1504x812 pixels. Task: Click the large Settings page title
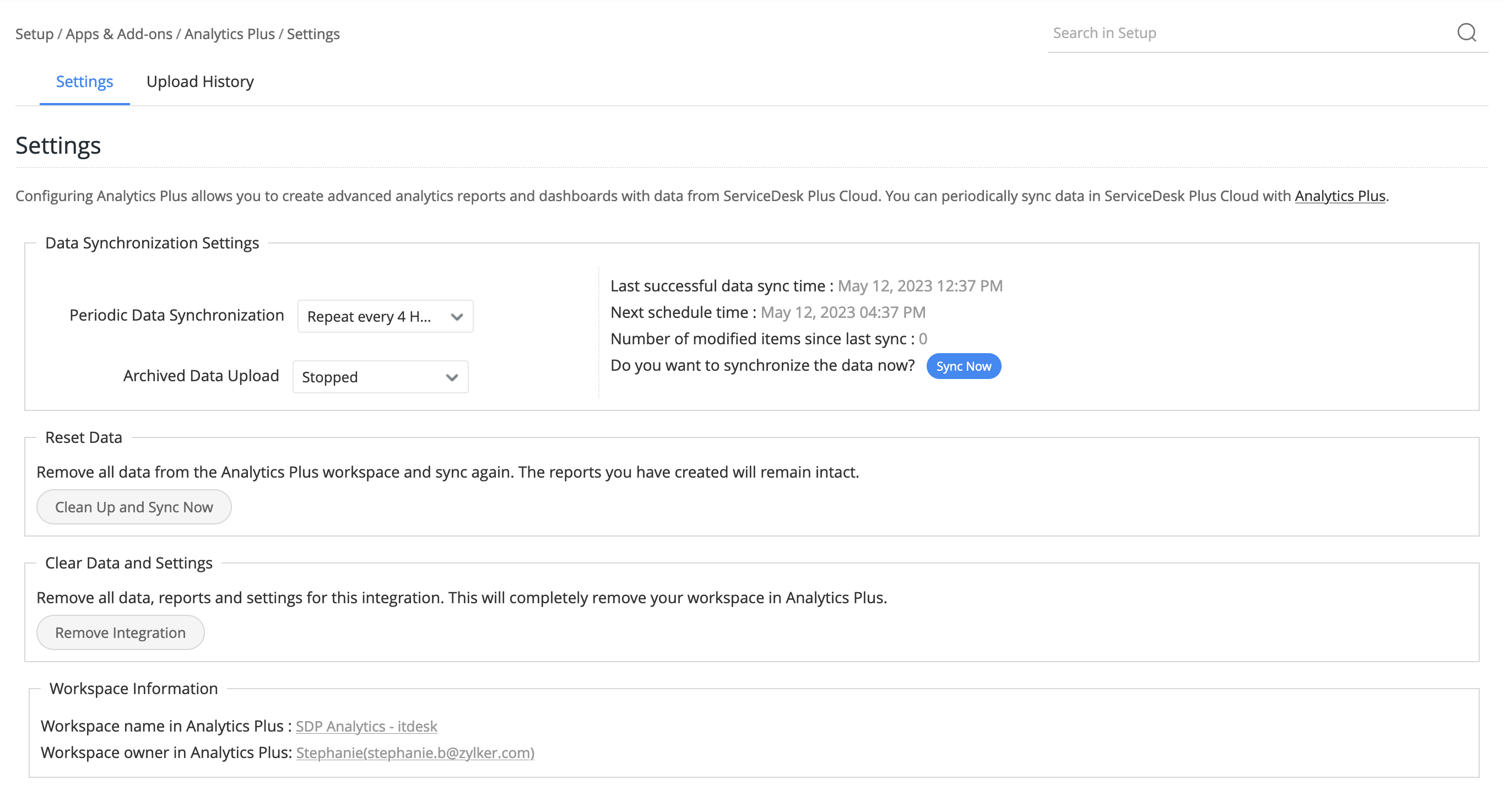(58, 145)
